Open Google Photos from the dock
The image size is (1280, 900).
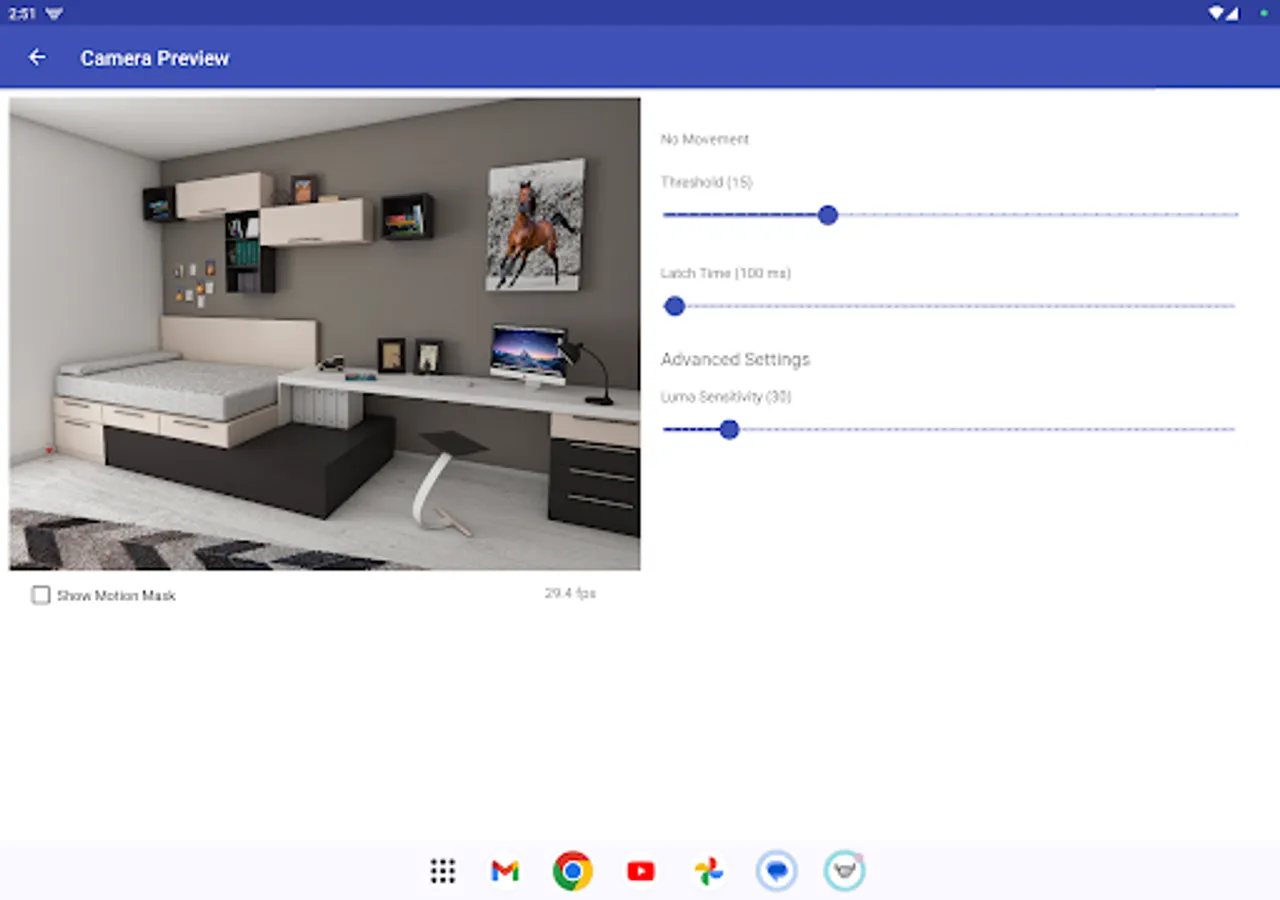pos(708,871)
